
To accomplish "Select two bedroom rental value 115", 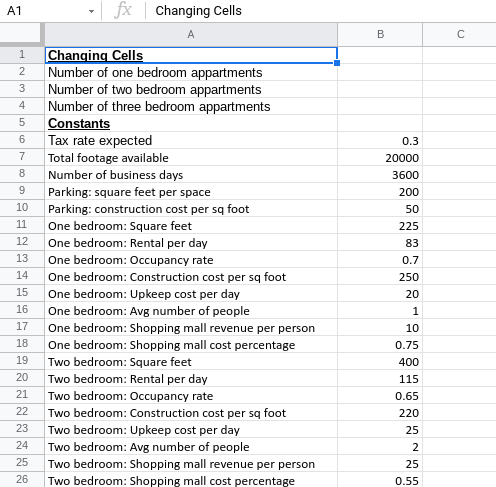I will pos(380,378).
